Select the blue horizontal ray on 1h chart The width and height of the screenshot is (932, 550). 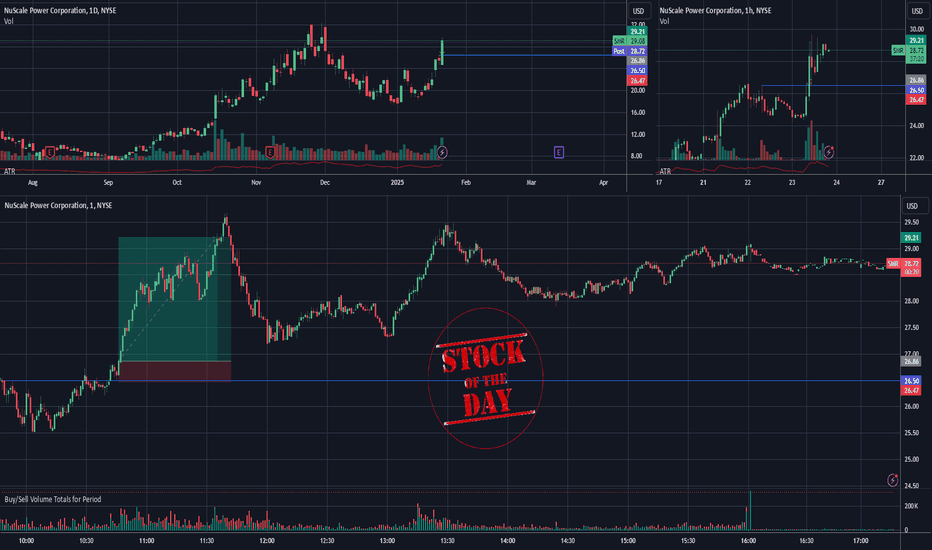pos(833,86)
